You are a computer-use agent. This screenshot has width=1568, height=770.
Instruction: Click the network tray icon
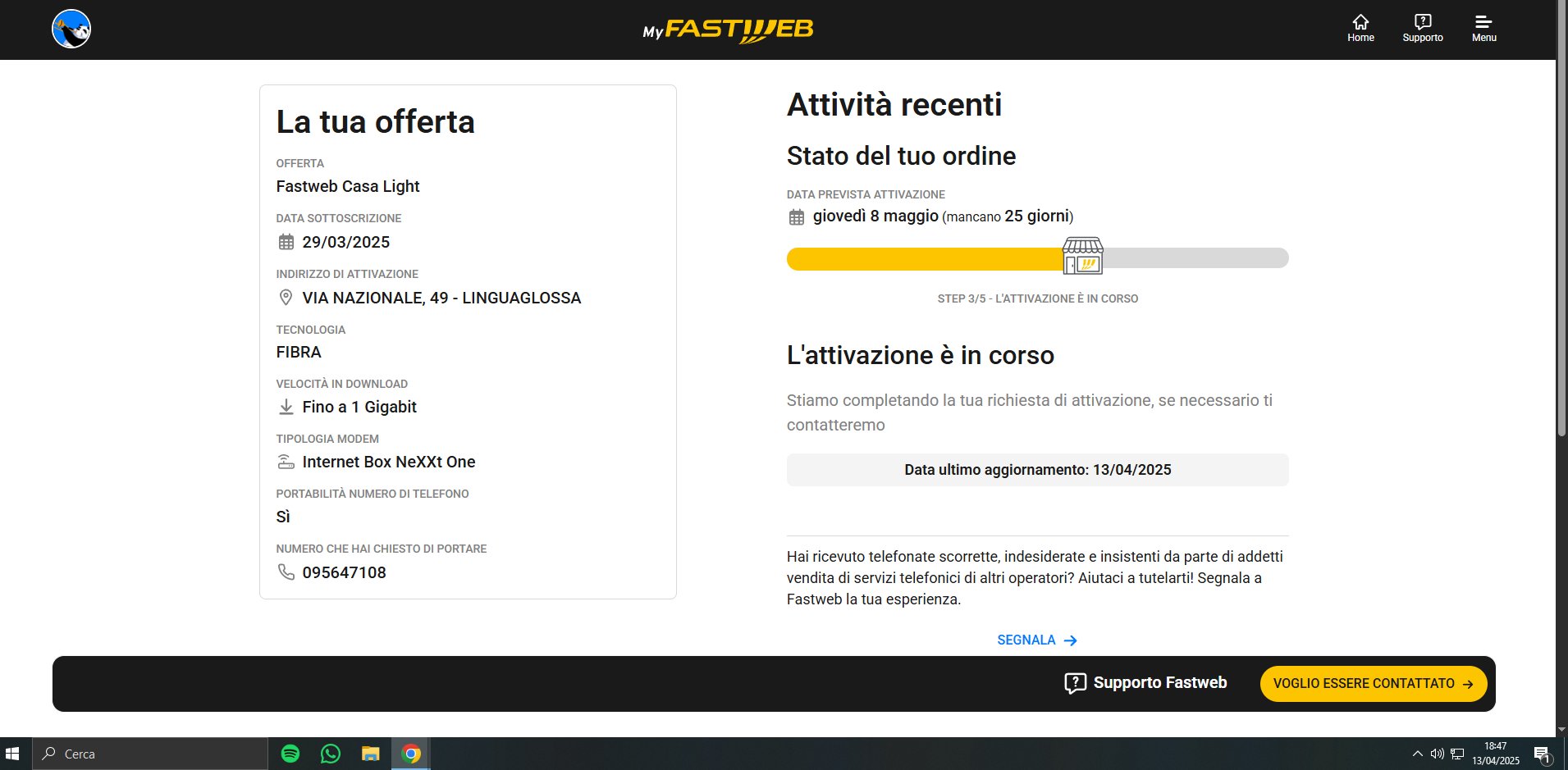pos(1457,754)
